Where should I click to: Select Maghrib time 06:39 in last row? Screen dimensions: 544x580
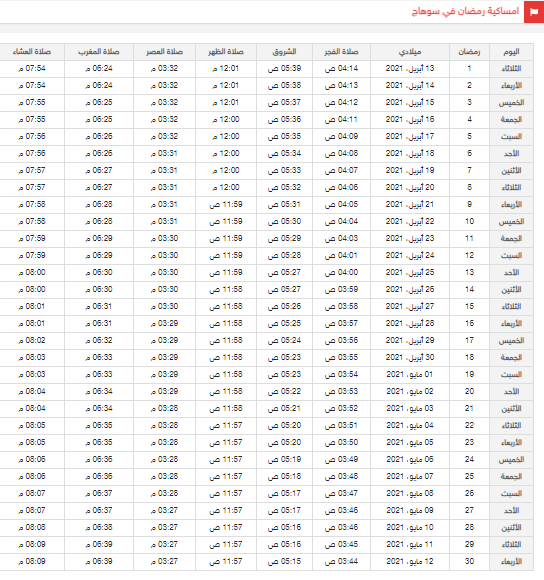point(99,561)
